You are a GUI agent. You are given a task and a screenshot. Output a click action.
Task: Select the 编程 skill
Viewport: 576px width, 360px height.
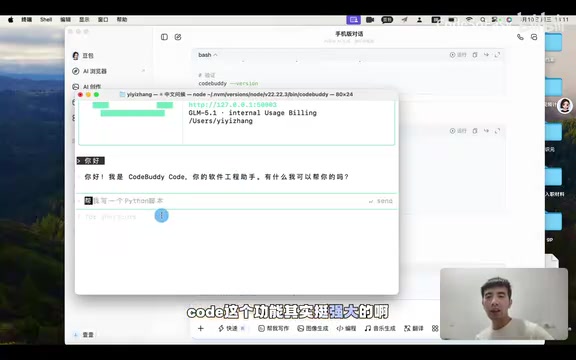pyautogui.click(x=346, y=328)
